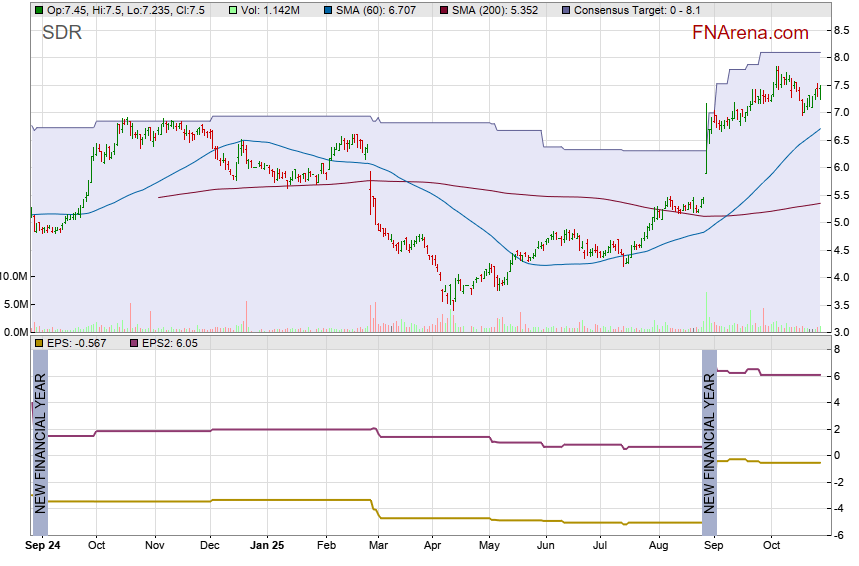
Task: Click the green OHLC price legend swatch
Action: coord(38,10)
